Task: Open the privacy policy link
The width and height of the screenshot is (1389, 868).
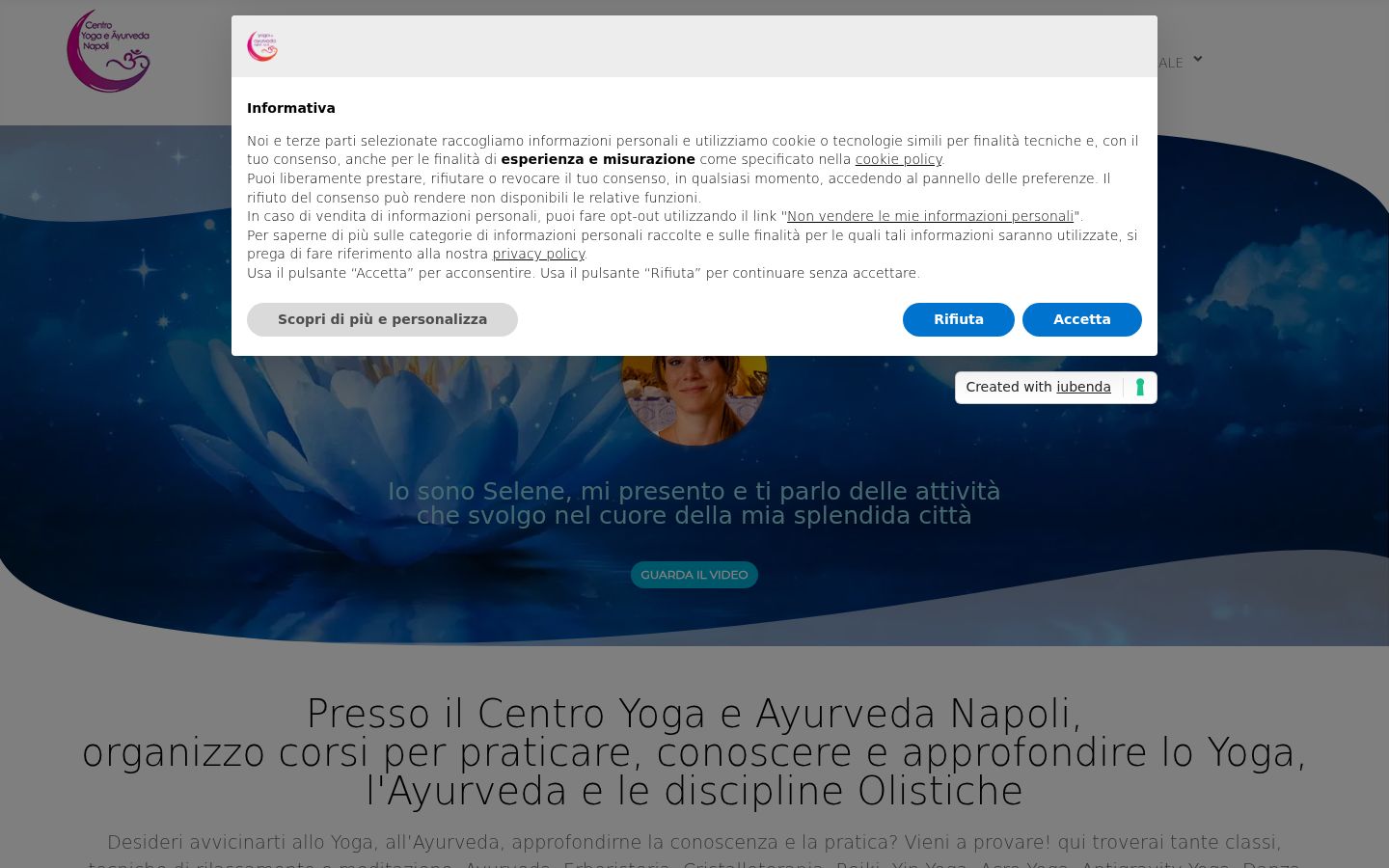Action: pyautogui.click(x=539, y=254)
